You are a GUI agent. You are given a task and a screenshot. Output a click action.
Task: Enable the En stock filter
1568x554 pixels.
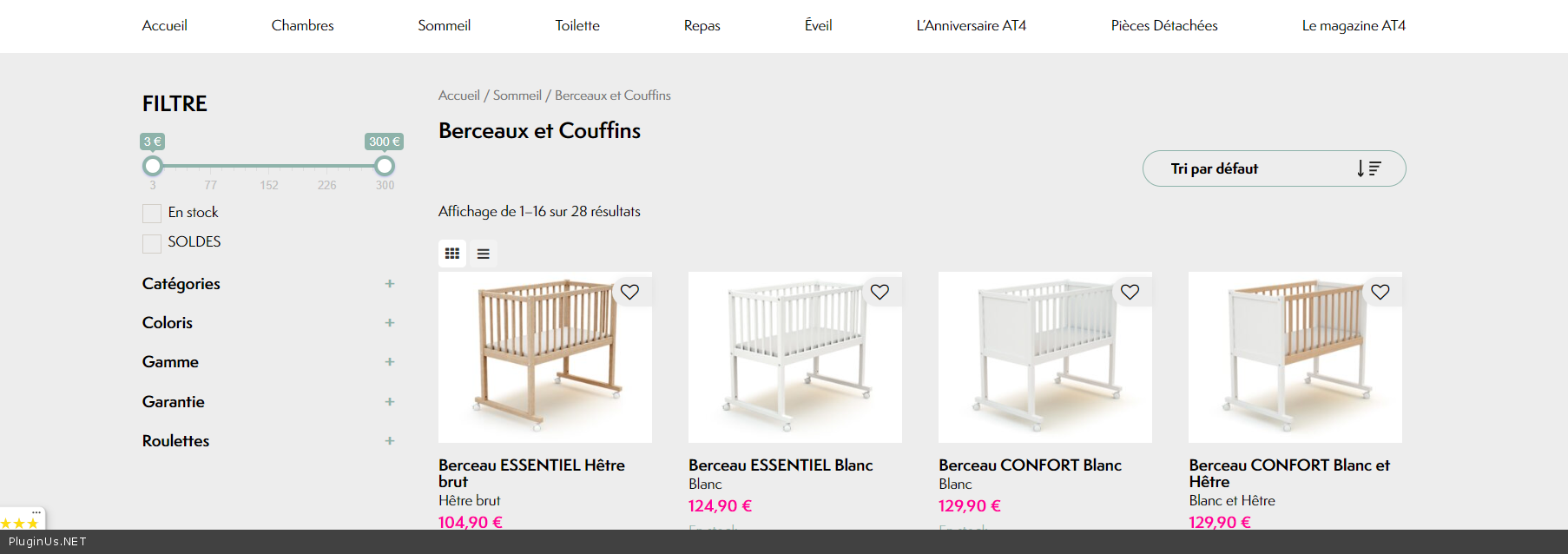[152, 214]
